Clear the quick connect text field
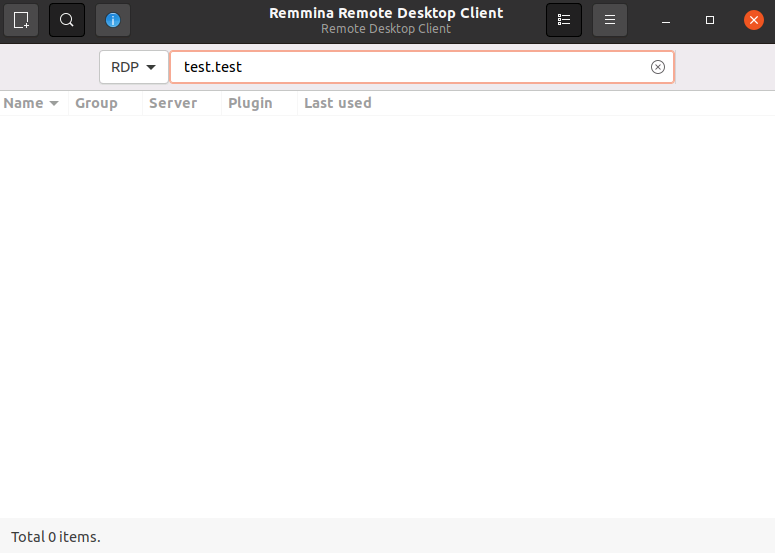This screenshot has width=775, height=553. coord(657,67)
